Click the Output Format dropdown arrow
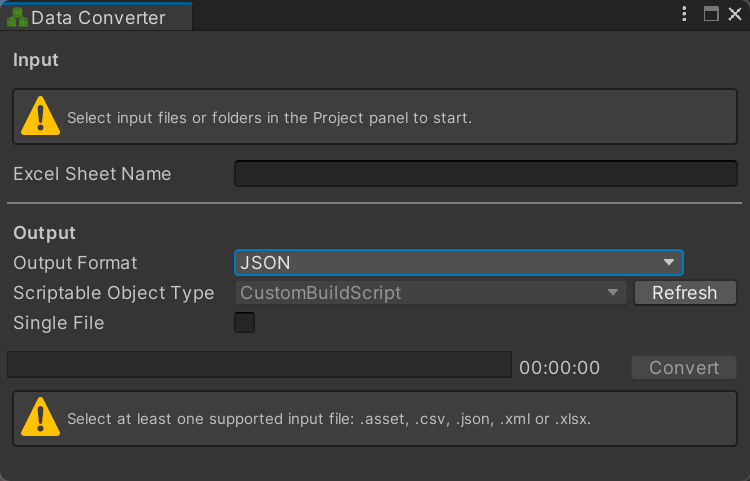750x481 pixels. pos(669,262)
